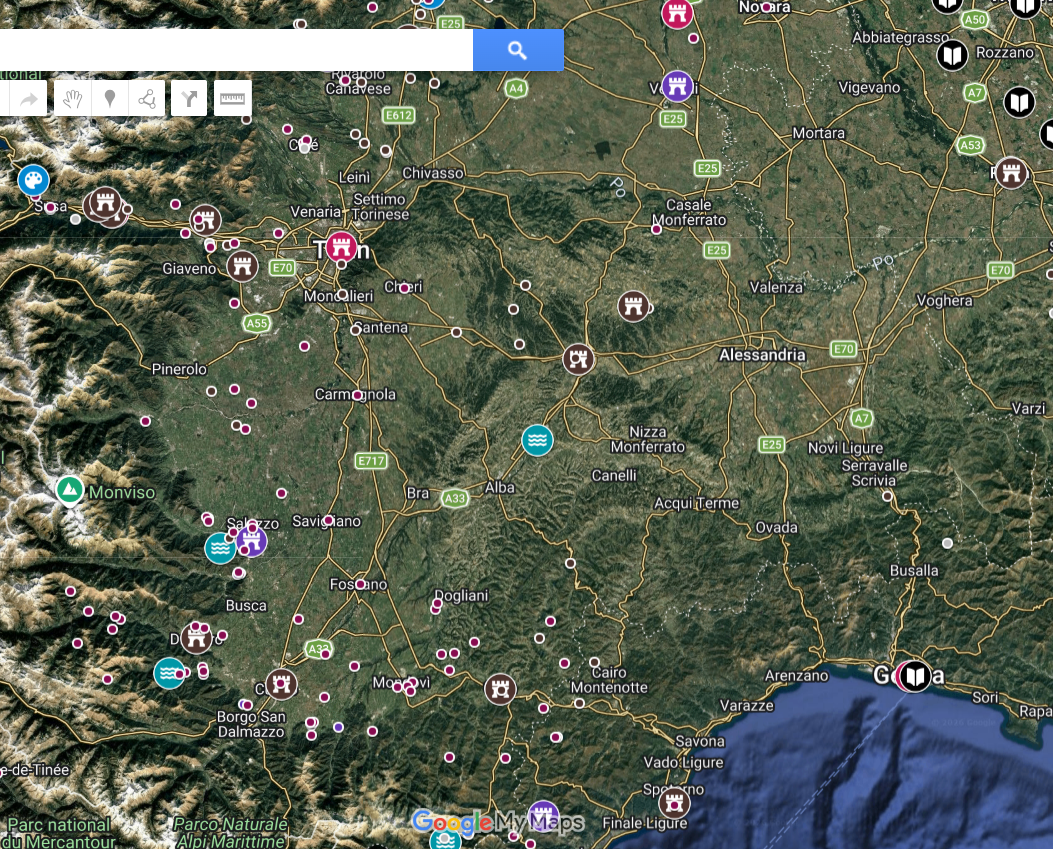
Task: Click the Acqui Terme label
Action: click(696, 502)
